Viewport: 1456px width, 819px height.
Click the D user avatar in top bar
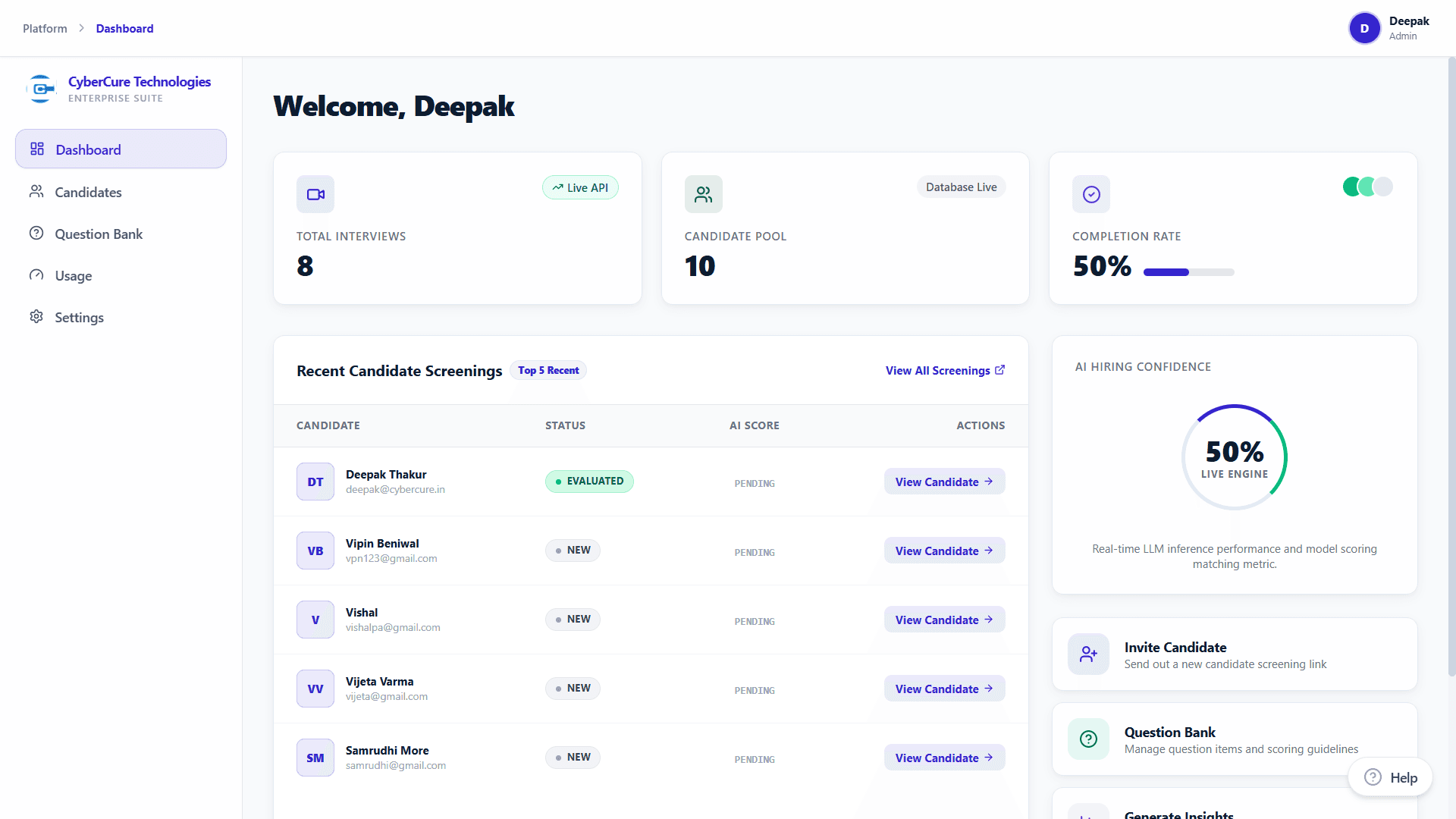pos(1364,28)
